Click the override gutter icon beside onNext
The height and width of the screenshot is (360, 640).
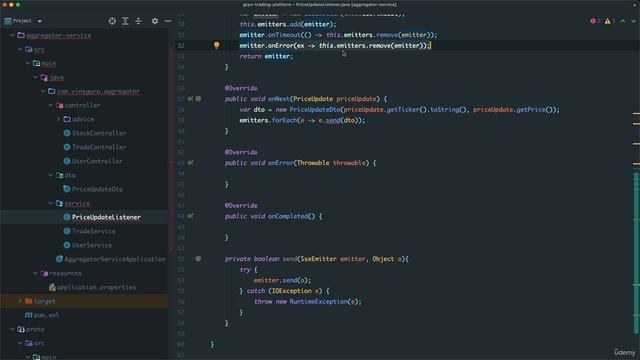click(190, 99)
